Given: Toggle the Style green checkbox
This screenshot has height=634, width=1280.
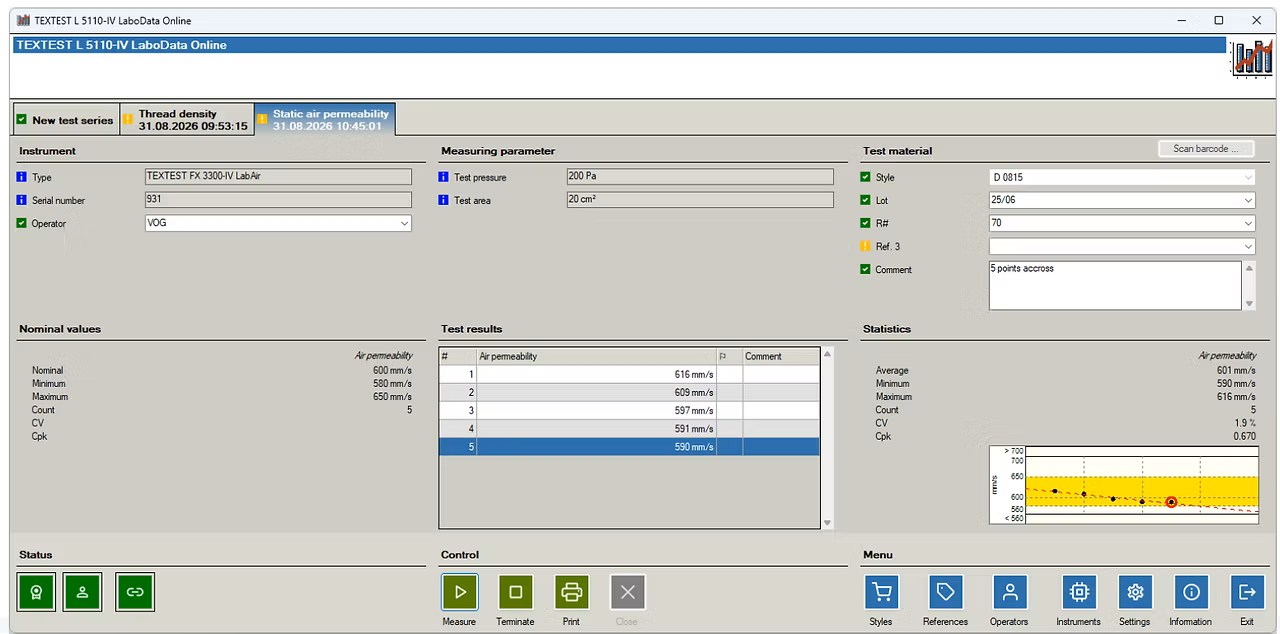Looking at the screenshot, I should point(866,177).
